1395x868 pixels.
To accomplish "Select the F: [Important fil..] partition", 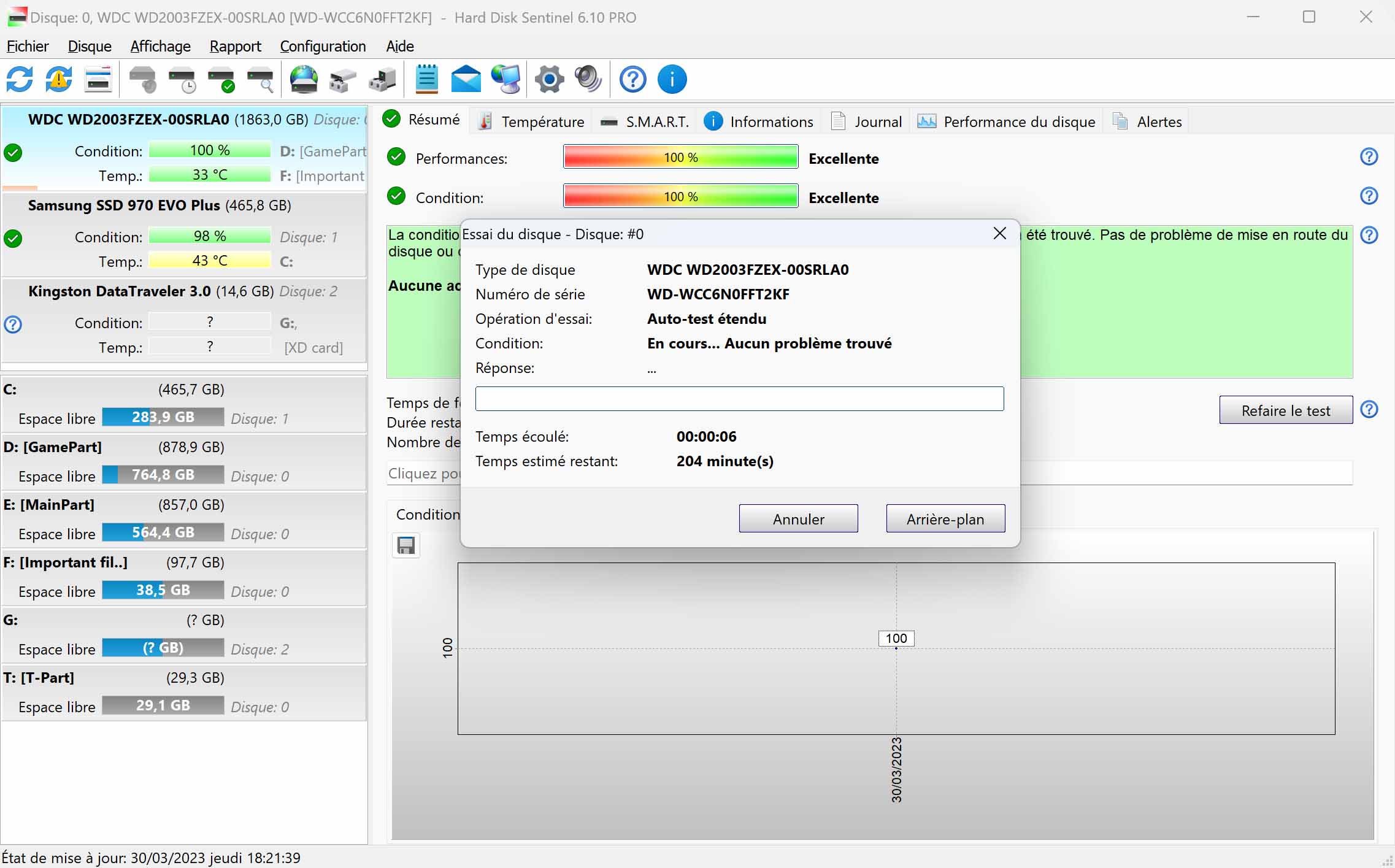I will (184, 577).
